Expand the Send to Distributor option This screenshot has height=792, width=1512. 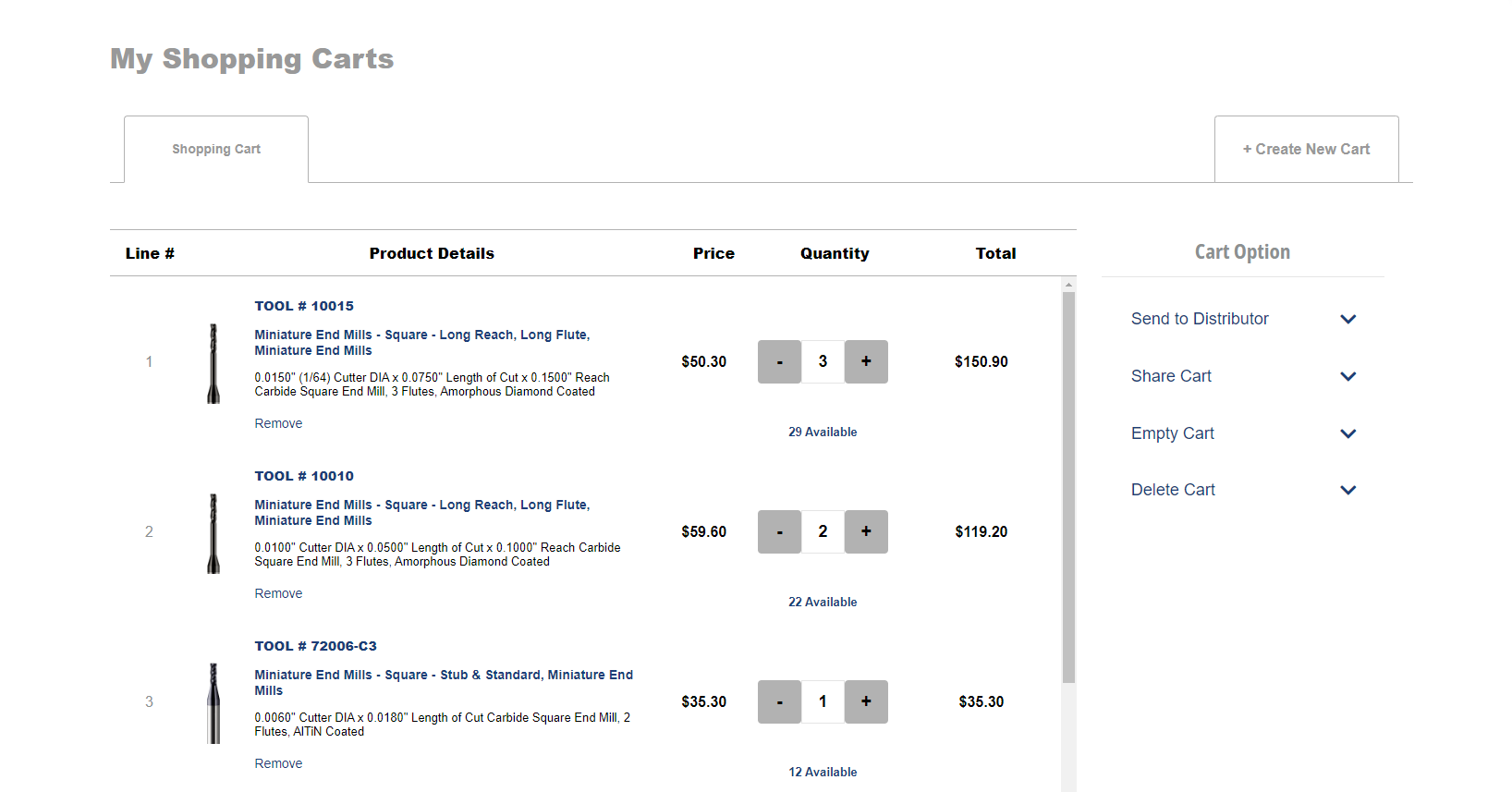(x=1347, y=319)
